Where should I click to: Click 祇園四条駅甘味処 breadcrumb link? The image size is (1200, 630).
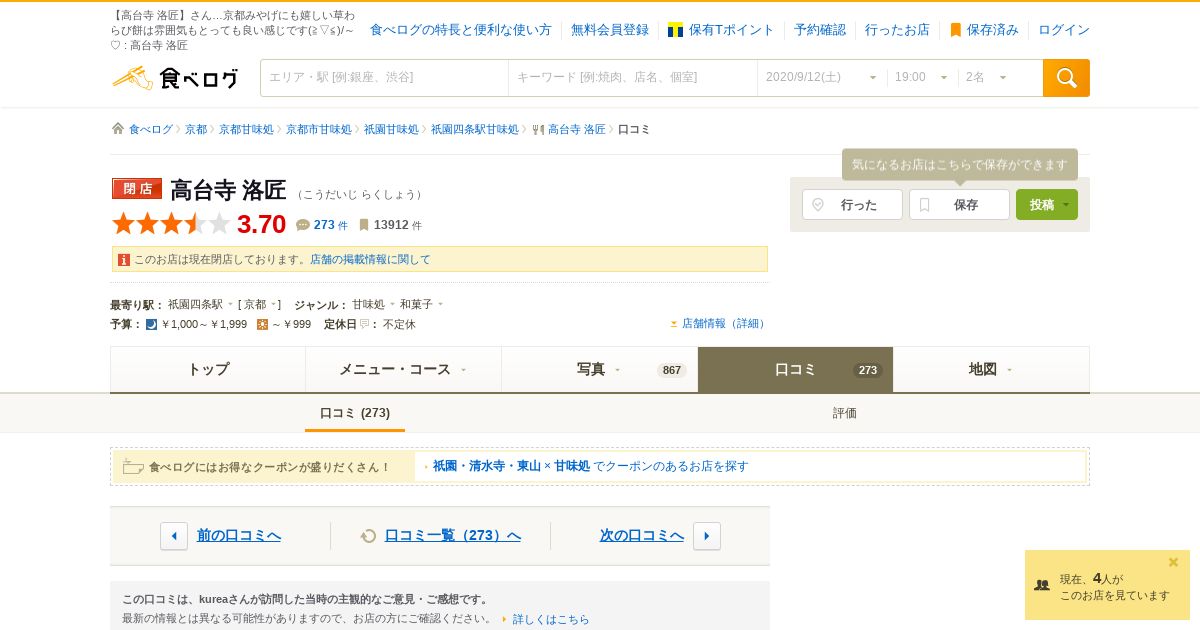click(475, 130)
